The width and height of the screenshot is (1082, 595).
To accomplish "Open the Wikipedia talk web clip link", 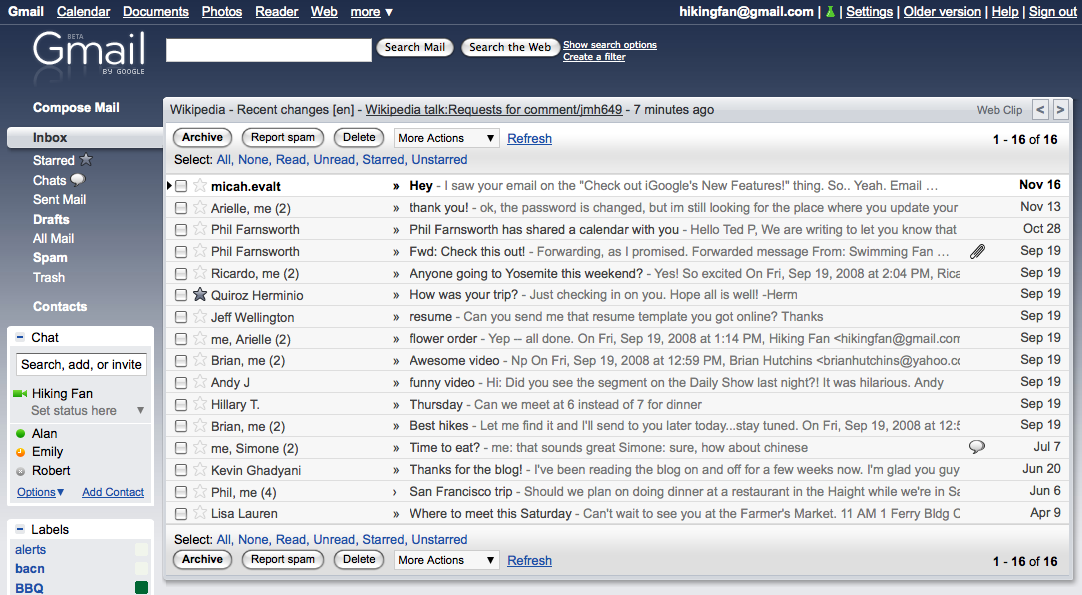I will [493, 110].
